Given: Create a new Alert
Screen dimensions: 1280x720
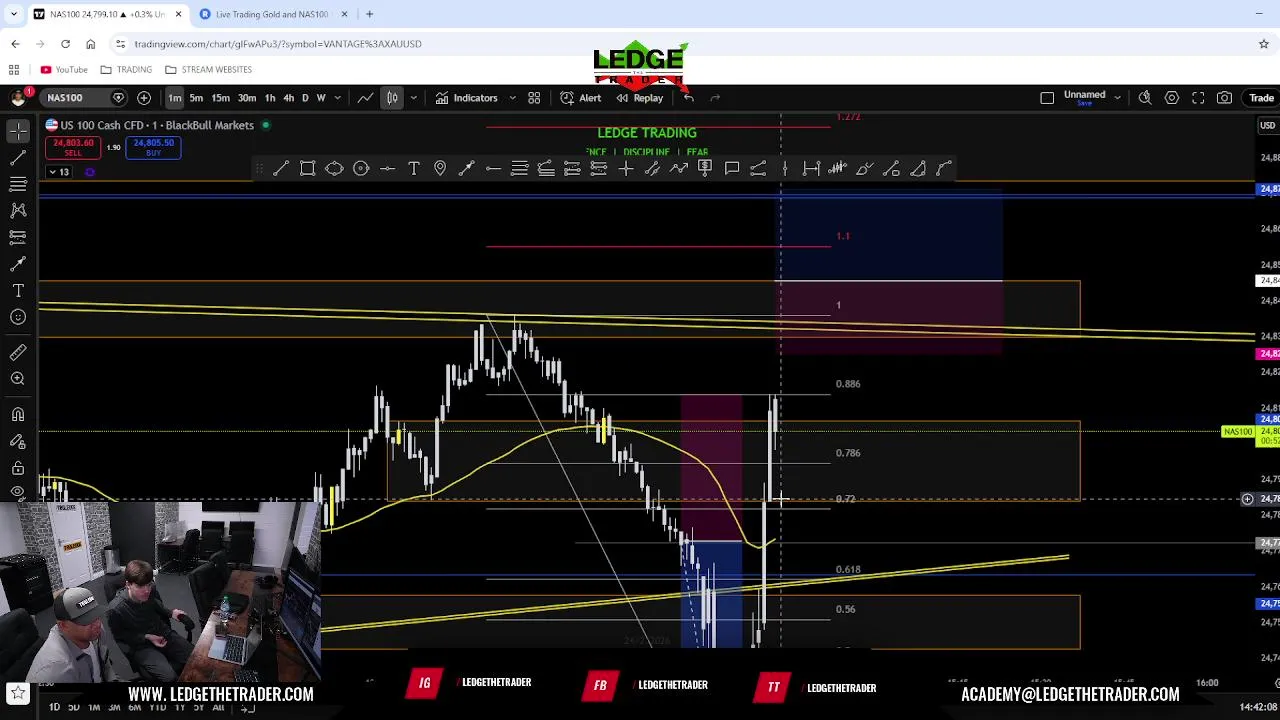Looking at the screenshot, I should coord(581,98).
